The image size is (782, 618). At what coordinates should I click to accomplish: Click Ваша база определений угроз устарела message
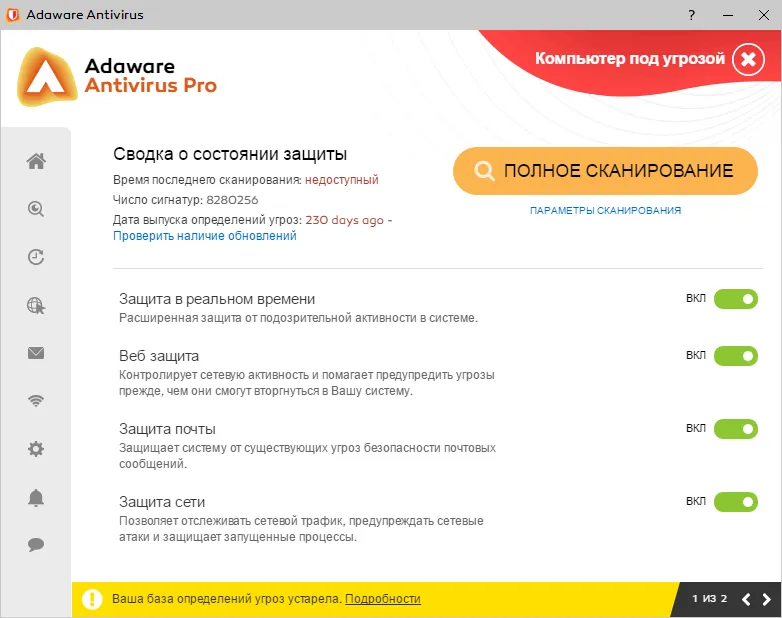[227, 599]
